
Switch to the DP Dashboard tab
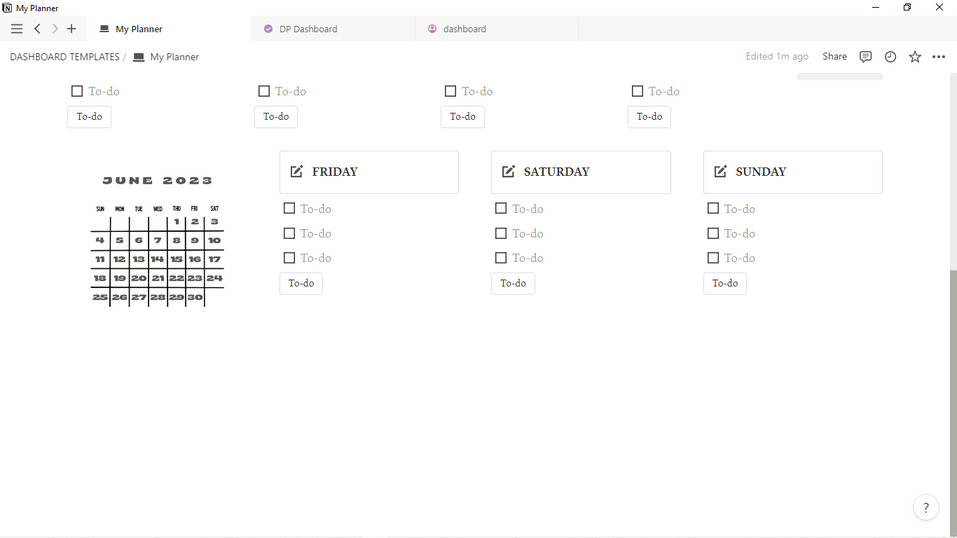click(x=308, y=29)
